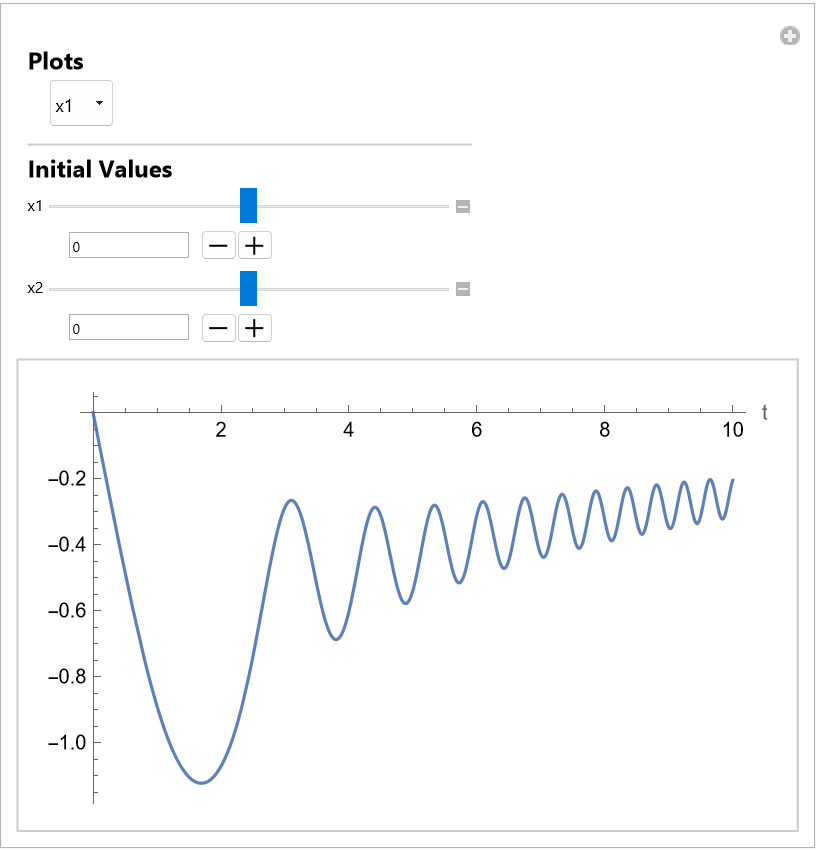Increase x2 initial value with plus button
This screenshot has height=852, width=816.
[x=255, y=327]
